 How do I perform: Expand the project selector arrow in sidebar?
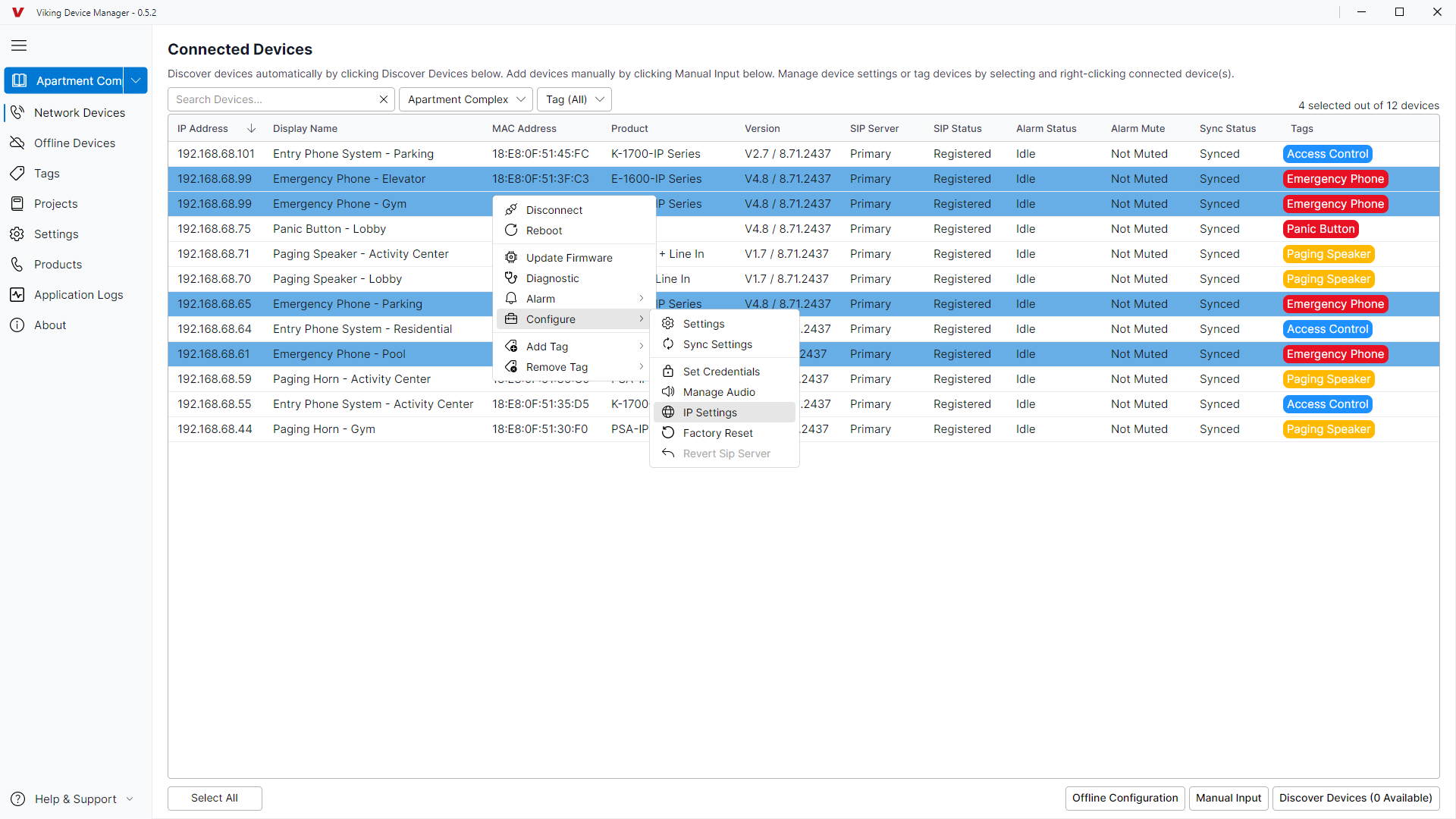pyautogui.click(x=136, y=80)
